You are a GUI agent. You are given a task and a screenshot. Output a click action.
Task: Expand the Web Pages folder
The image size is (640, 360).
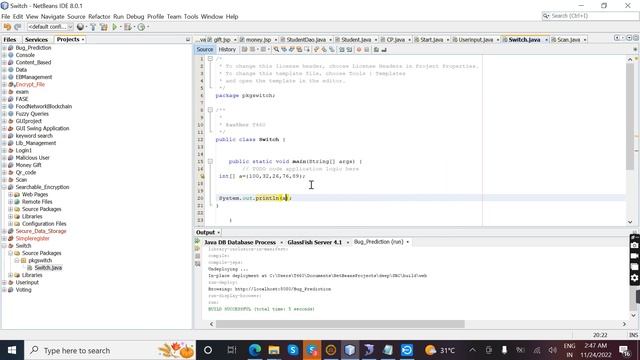pos(11,195)
